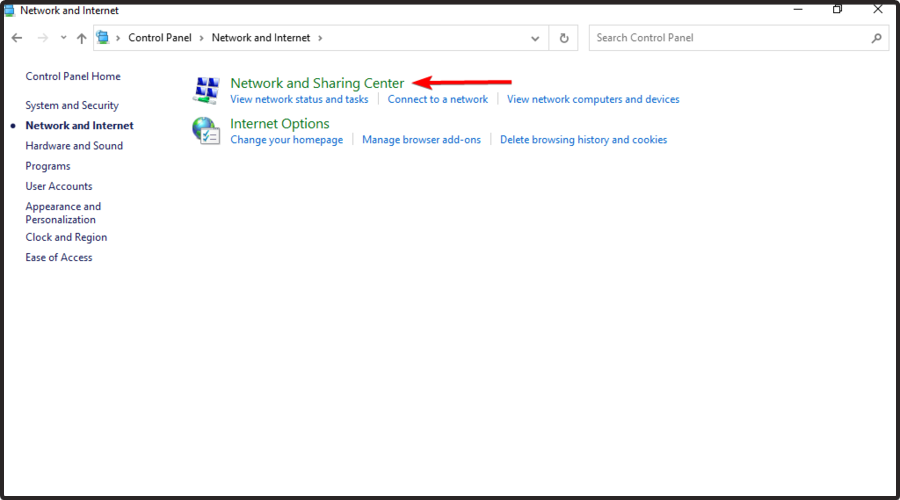
Task: Open Network and Sharing Center heading
Action: click(317, 83)
